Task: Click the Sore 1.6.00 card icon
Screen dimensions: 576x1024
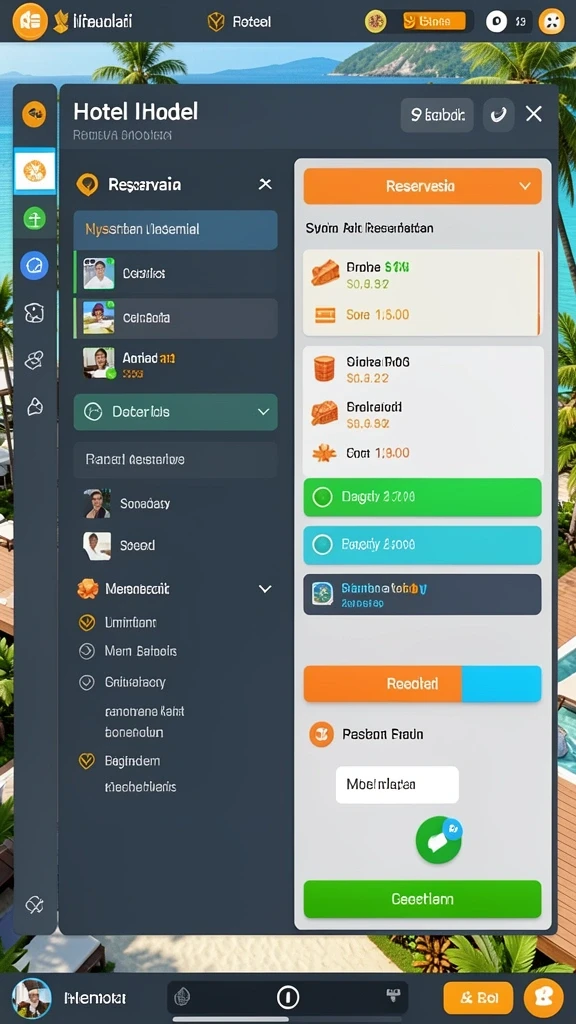Action: click(325, 315)
